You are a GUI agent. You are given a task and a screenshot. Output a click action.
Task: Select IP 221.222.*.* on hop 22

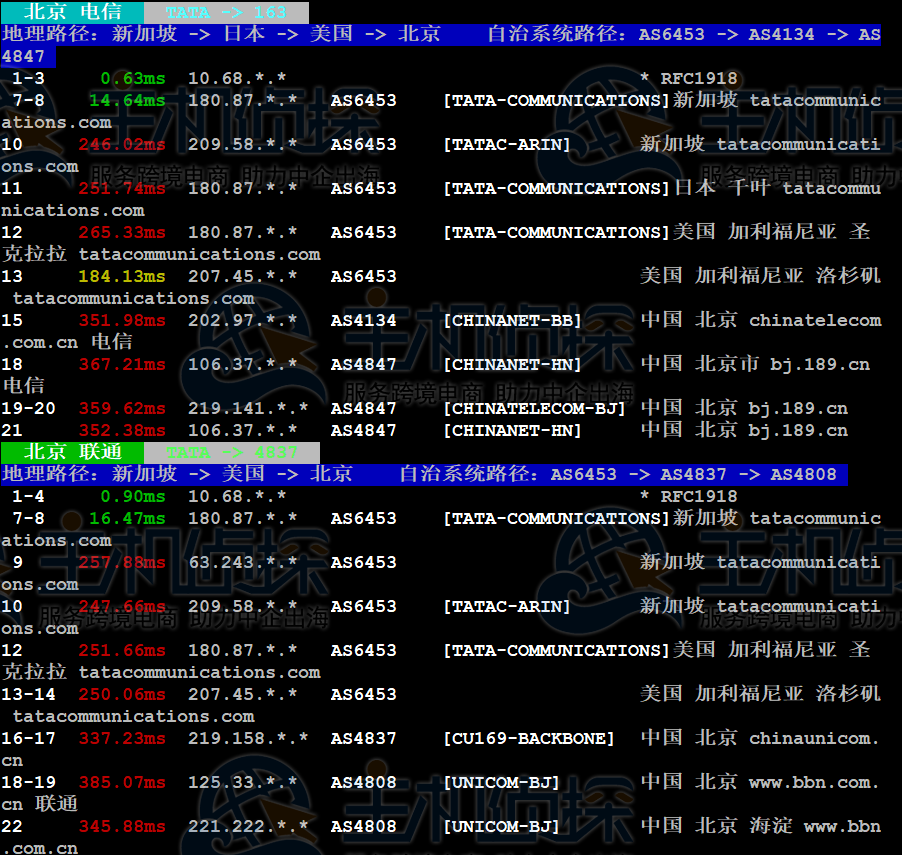[x=248, y=826]
